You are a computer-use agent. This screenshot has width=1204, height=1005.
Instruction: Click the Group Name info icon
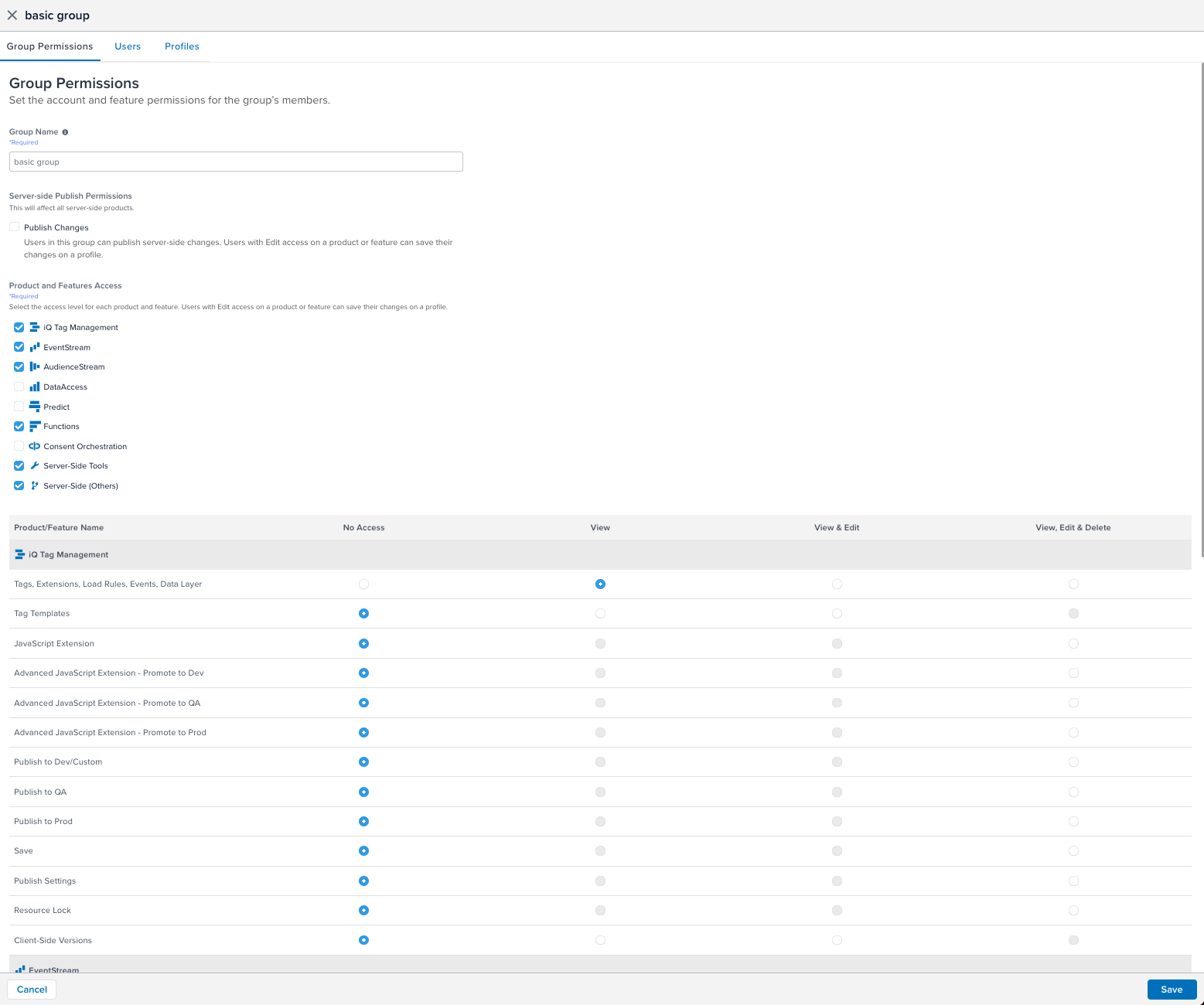(x=65, y=132)
